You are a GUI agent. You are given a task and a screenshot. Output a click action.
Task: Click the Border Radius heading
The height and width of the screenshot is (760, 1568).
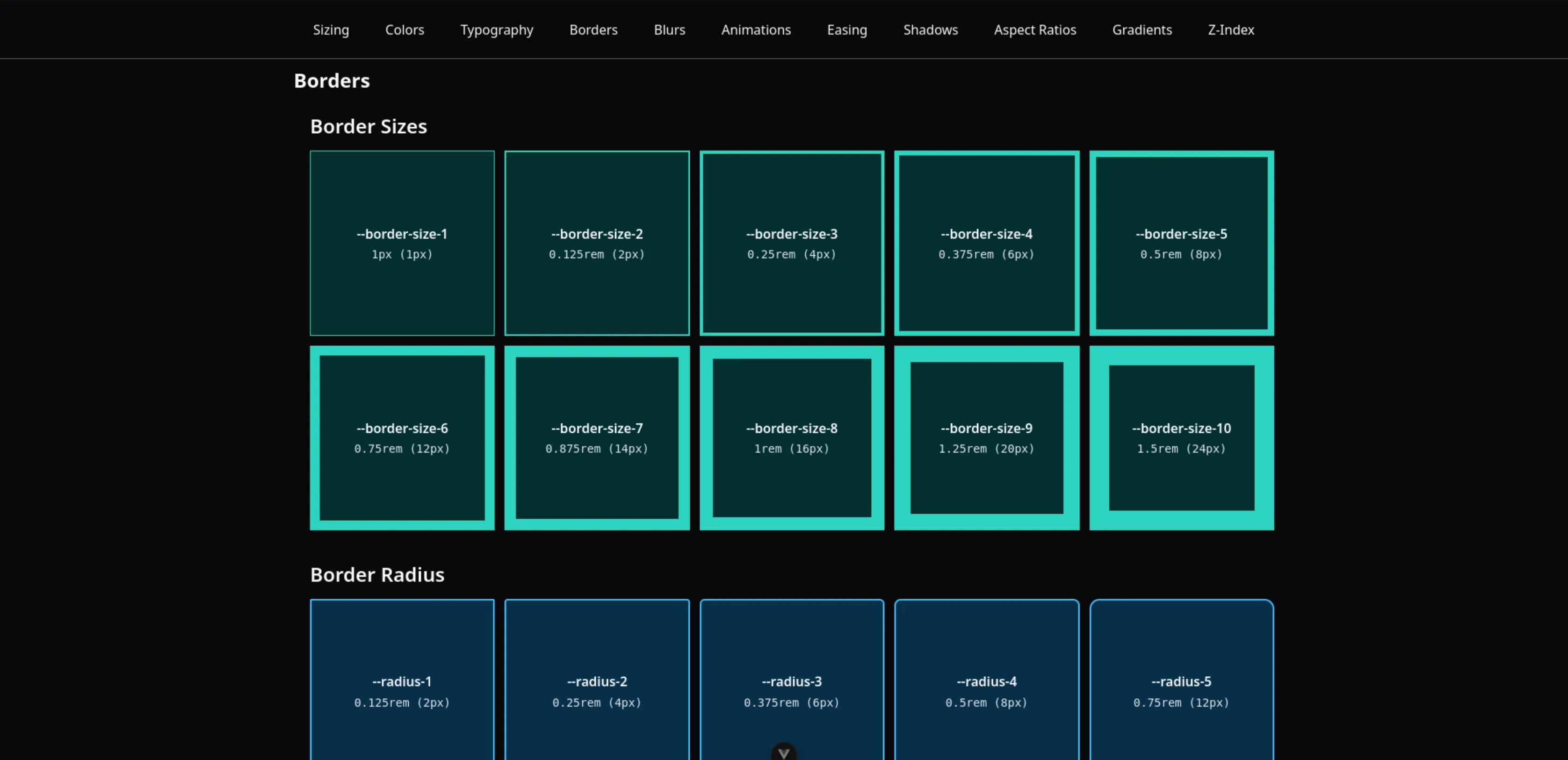point(377,575)
